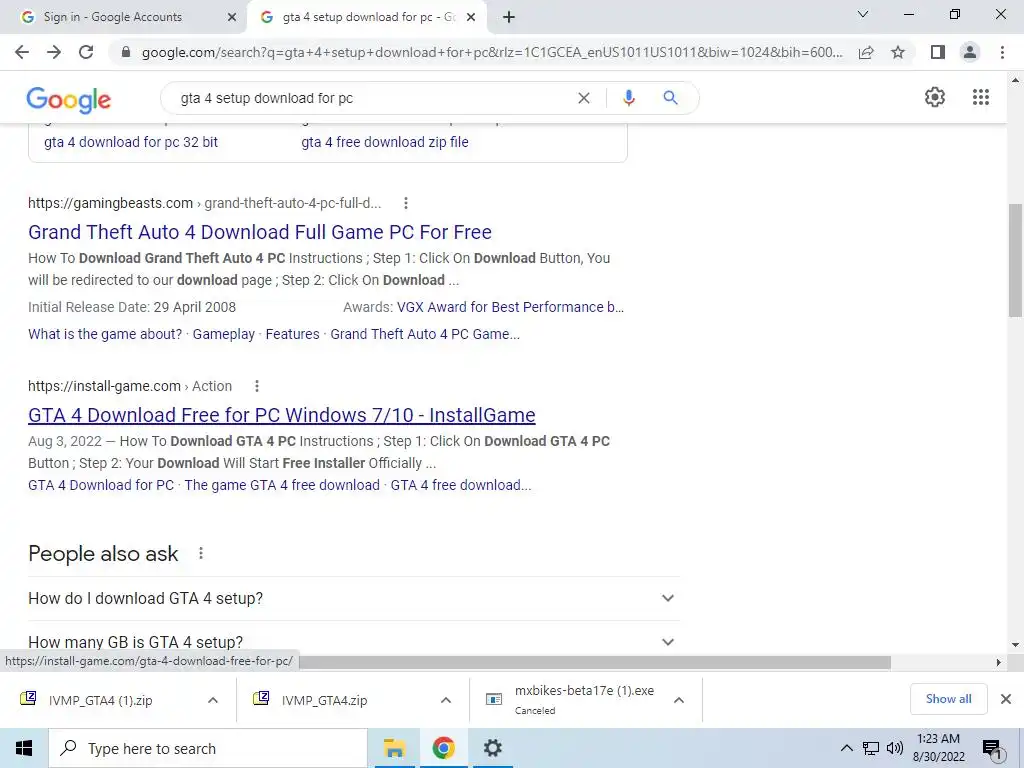Submit the search with the magnifier icon
The width and height of the screenshot is (1024, 768).
click(x=670, y=98)
